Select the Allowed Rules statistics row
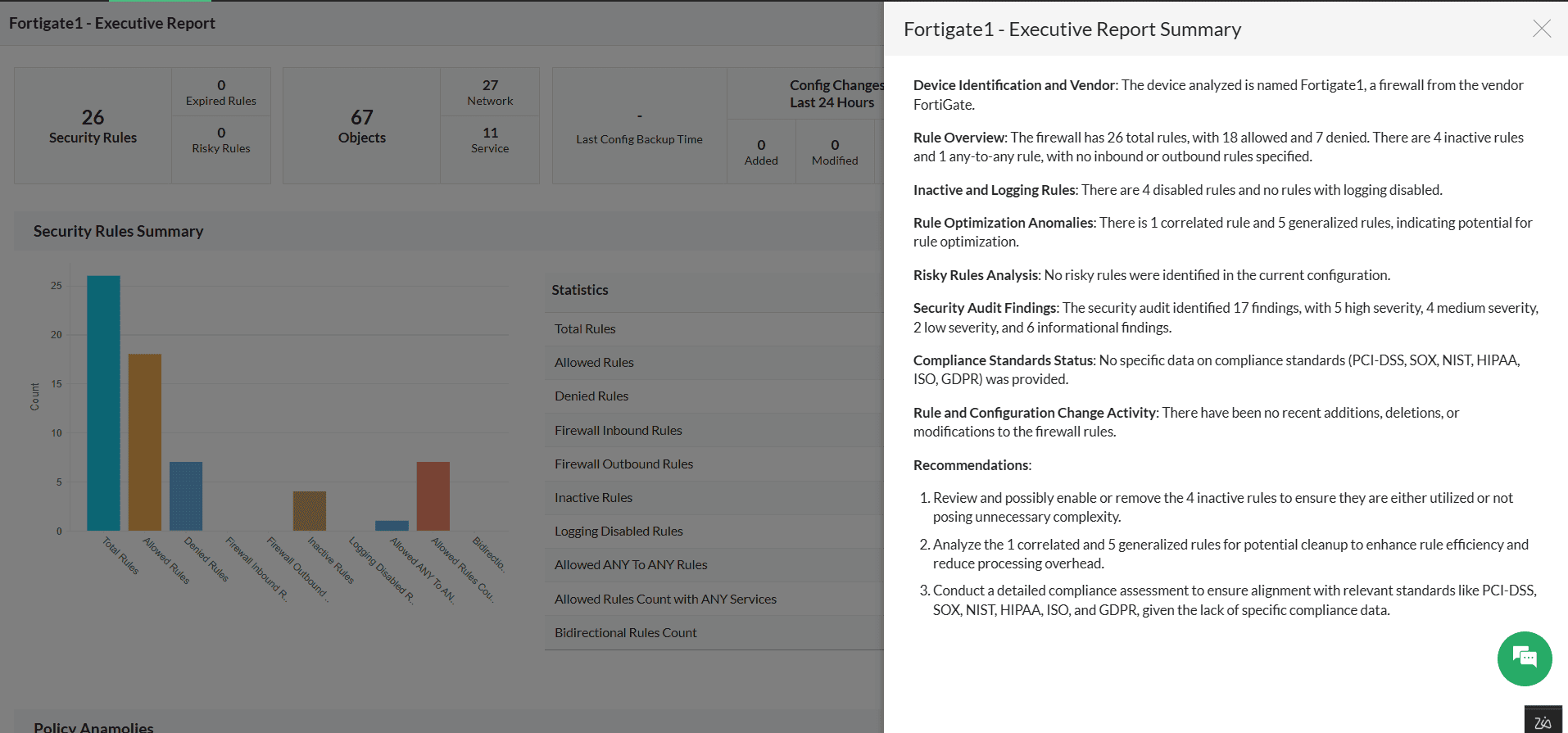The width and height of the screenshot is (1568, 733). 714,362
